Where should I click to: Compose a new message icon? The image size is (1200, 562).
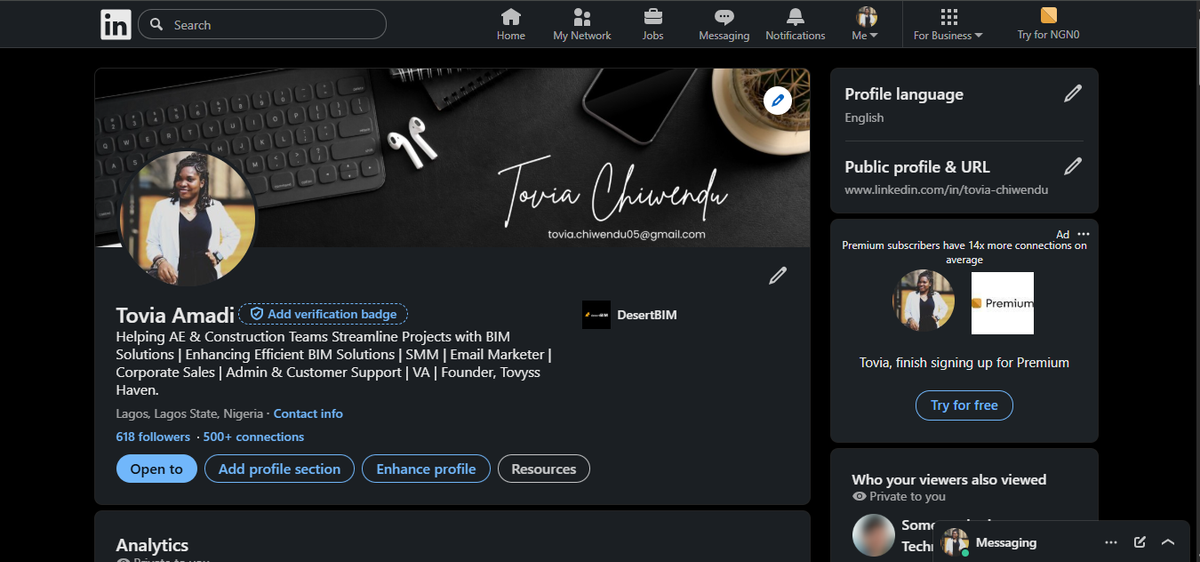pos(1140,542)
